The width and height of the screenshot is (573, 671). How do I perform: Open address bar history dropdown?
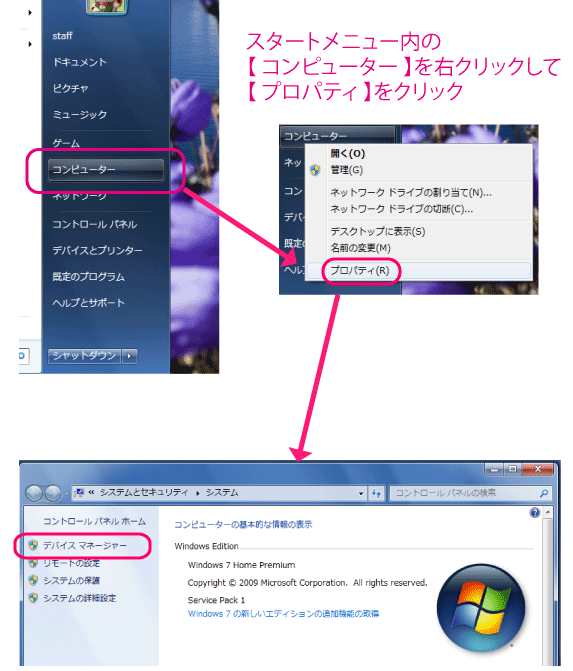(361, 493)
